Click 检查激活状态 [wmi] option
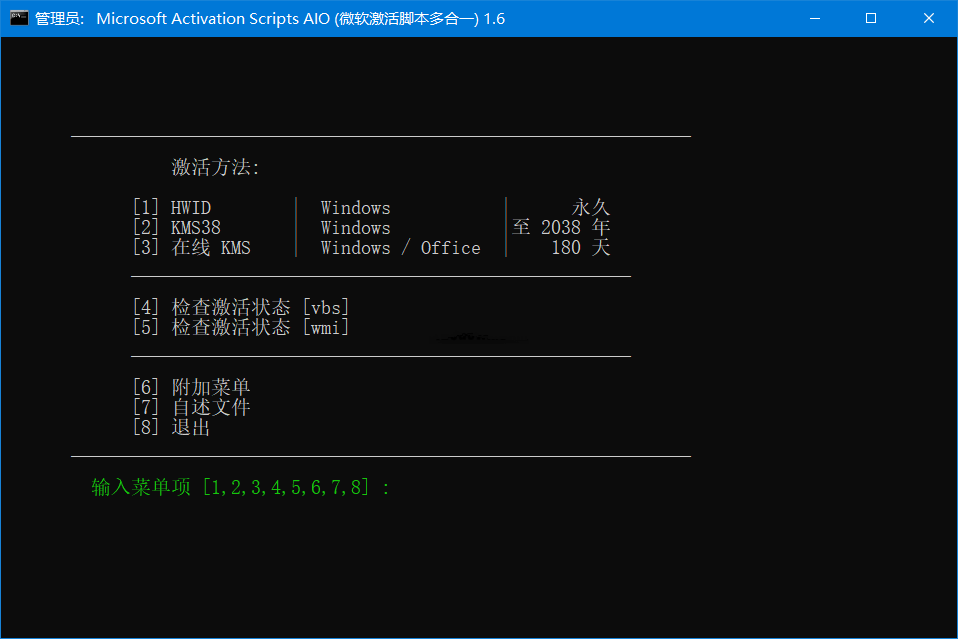The image size is (958, 639). 241,327
